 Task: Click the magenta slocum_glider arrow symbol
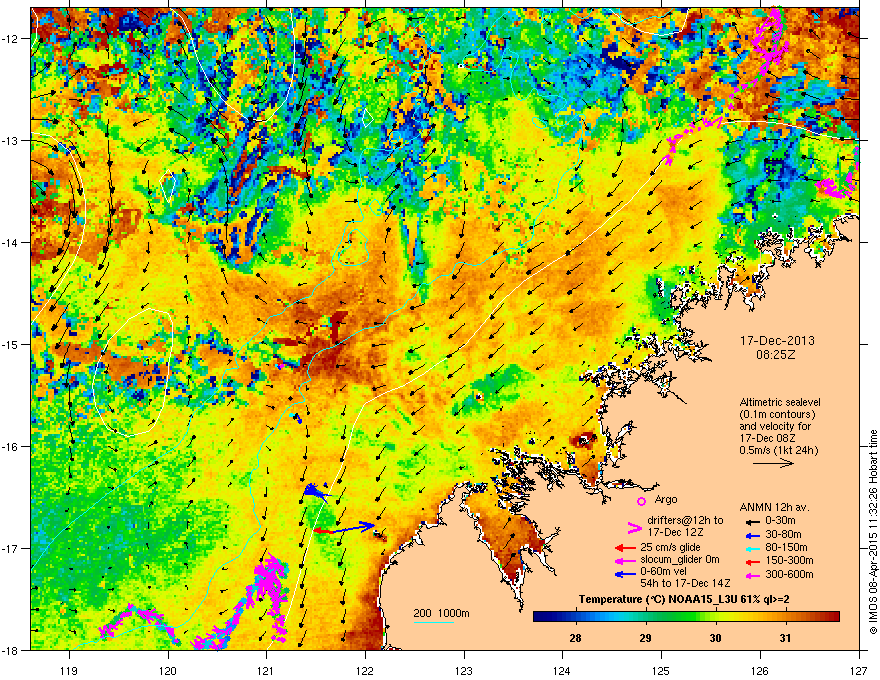pos(625,560)
